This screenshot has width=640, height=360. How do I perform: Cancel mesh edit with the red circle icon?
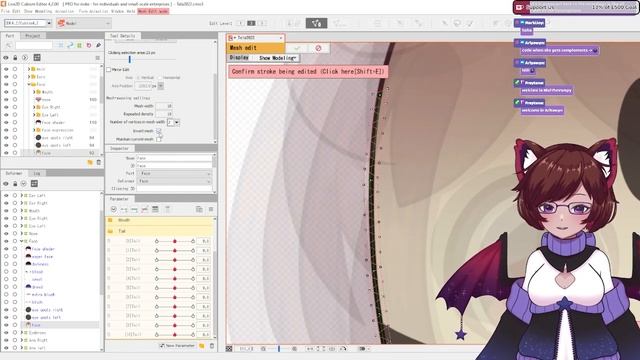coord(318,48)
